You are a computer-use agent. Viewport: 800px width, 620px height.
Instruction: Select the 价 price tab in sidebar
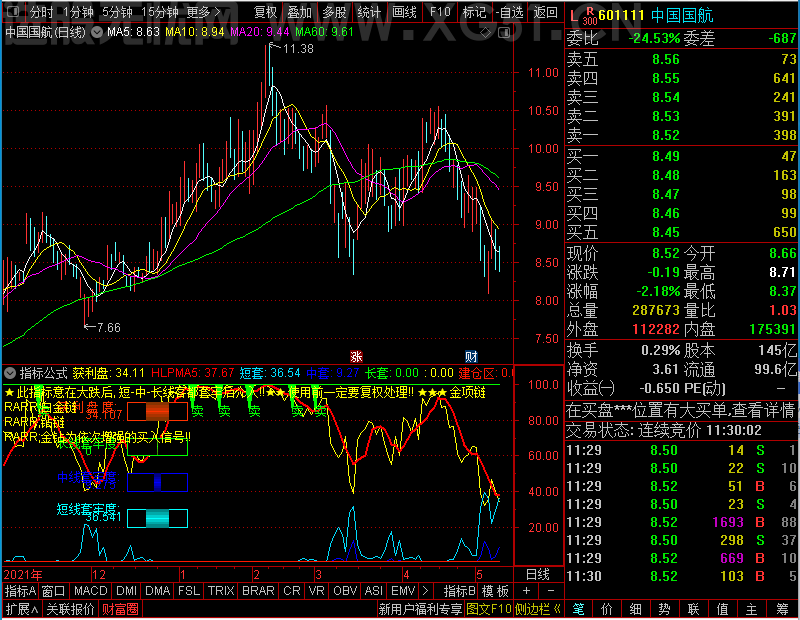pos(607,609)
